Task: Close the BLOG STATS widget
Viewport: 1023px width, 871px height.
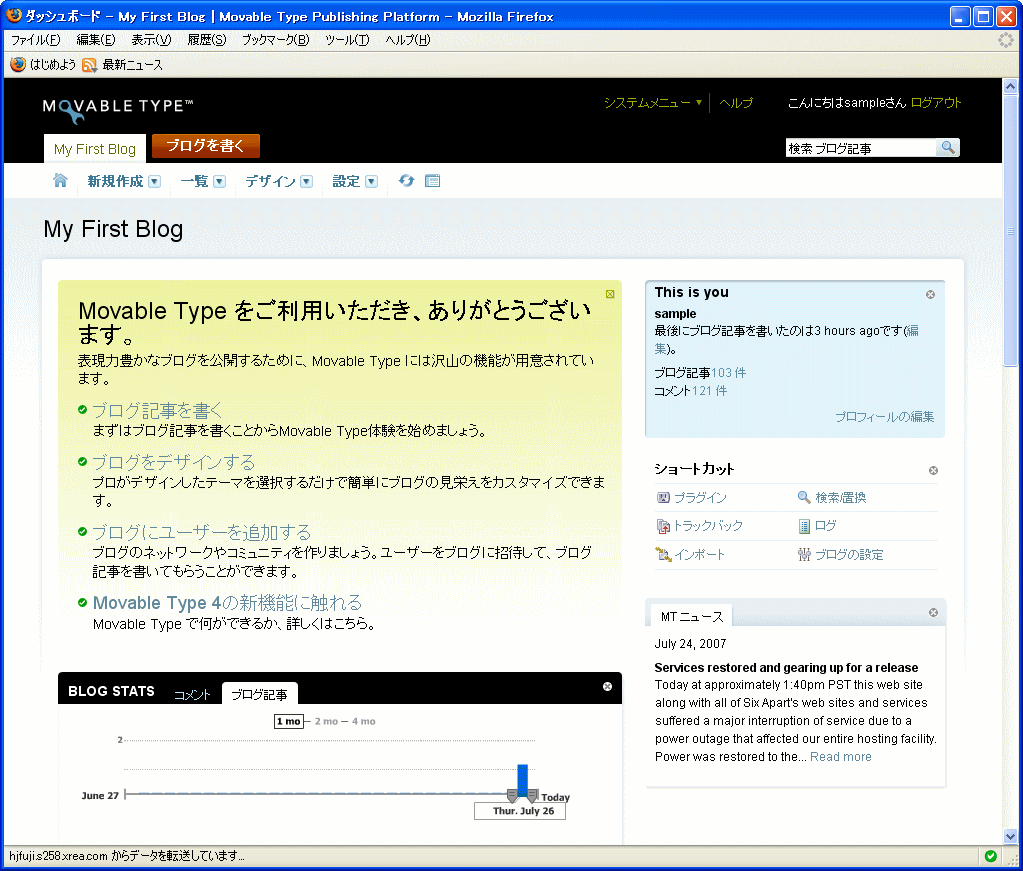Action: 607,686
